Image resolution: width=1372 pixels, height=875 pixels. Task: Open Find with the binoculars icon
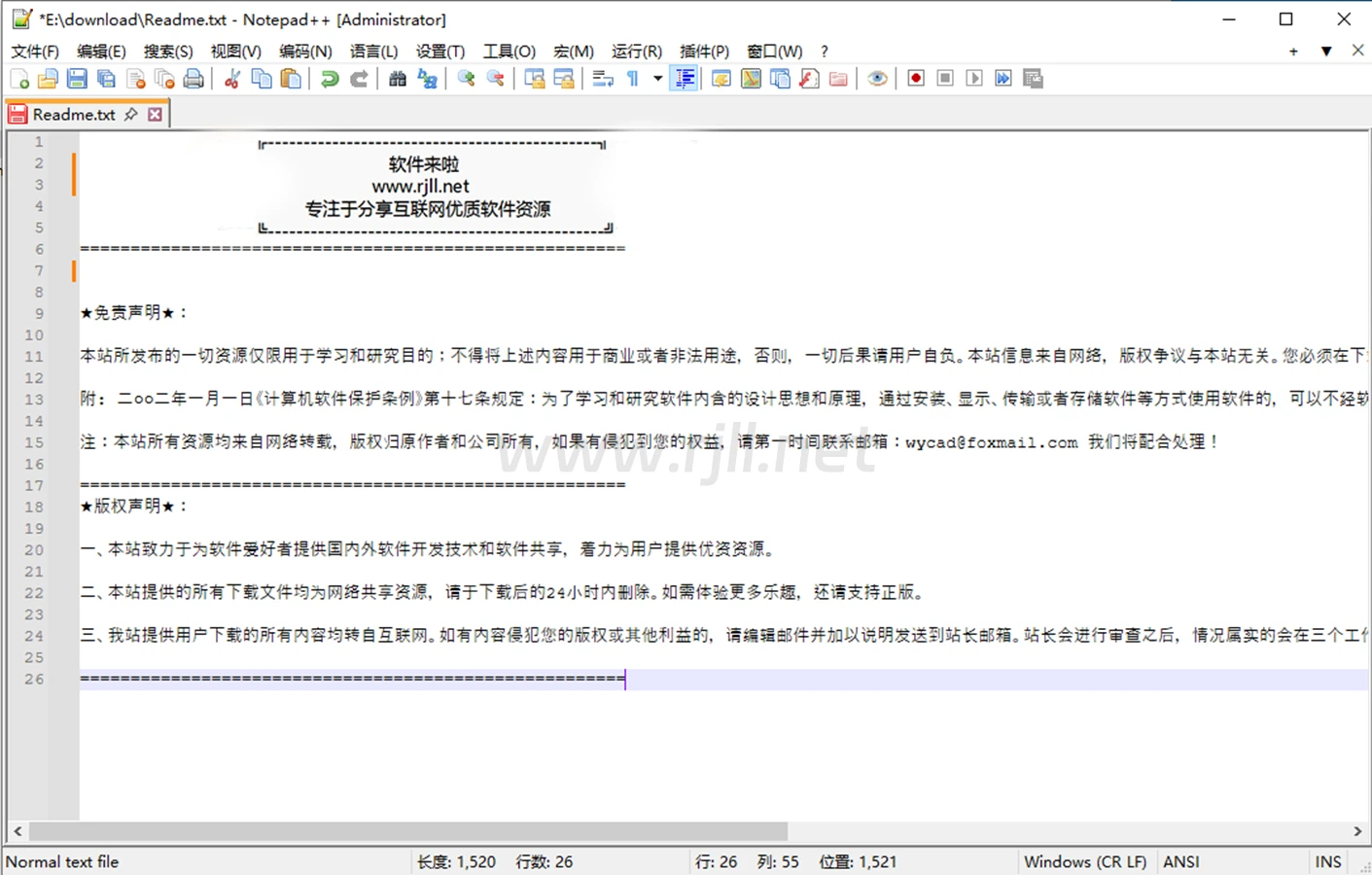(x=398, y=79)
